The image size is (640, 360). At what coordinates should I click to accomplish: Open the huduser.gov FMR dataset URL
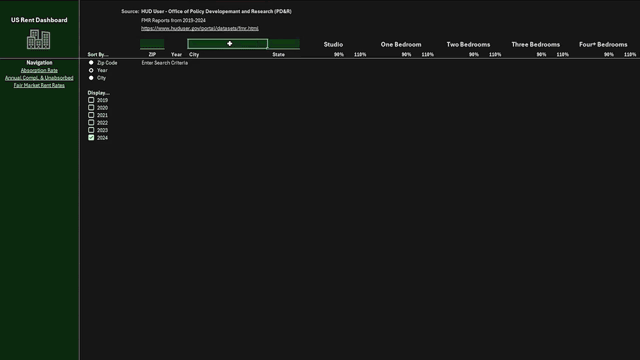pyautogui.click(x=200, y=28)
